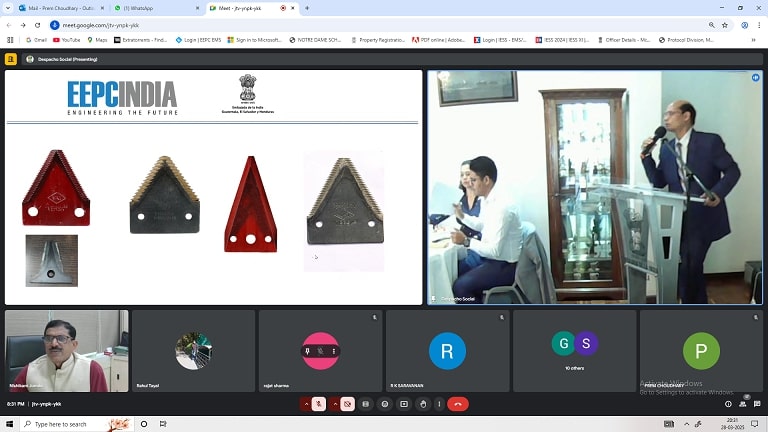Select PREM CHOUDHARY's participant tile
768x432 pixels.
click(701, 351)
